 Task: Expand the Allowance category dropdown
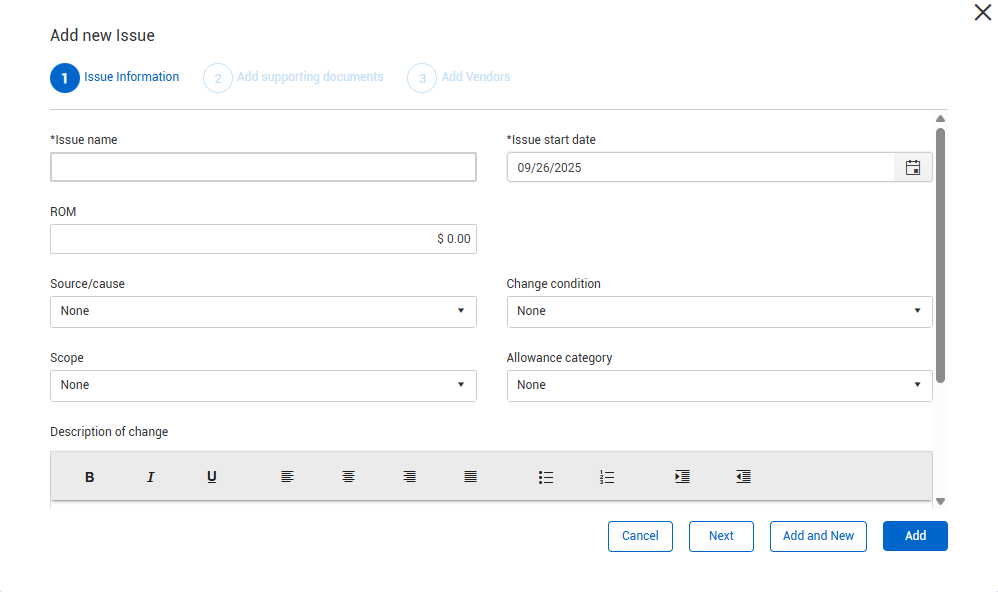(719, 385)
